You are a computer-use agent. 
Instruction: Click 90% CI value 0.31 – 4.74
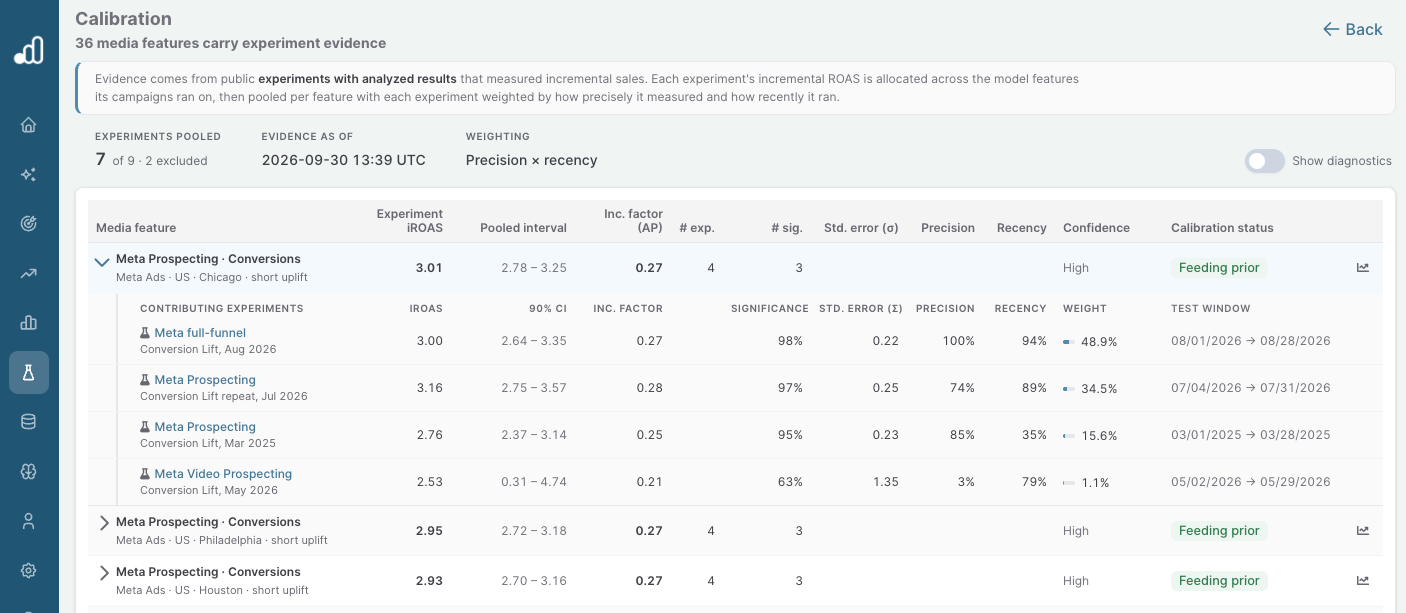click(534, 482)
